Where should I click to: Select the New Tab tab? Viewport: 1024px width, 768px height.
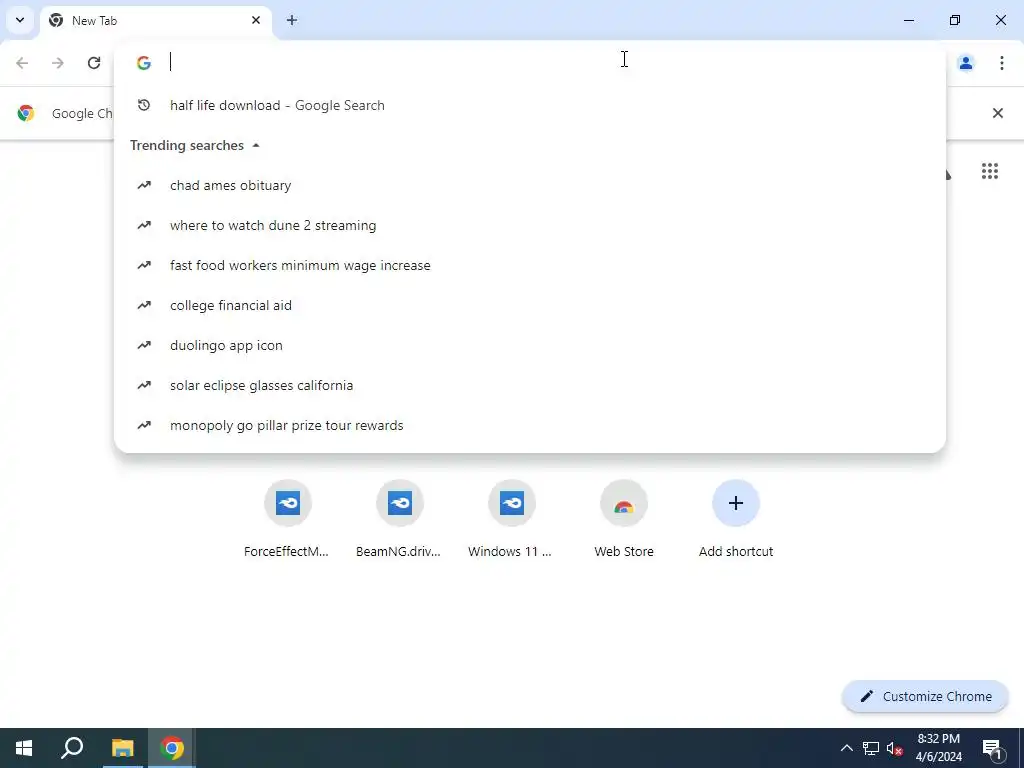coord(155,21)
